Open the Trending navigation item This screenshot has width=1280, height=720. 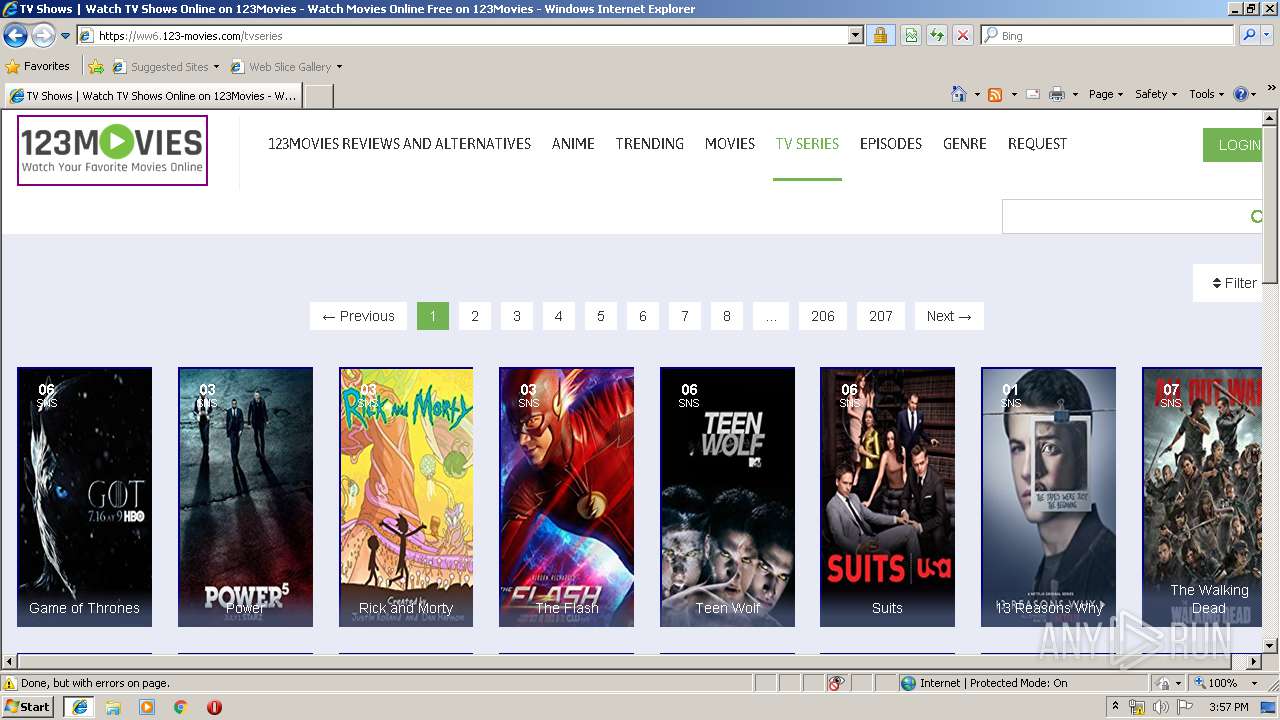tap(650, 144)
